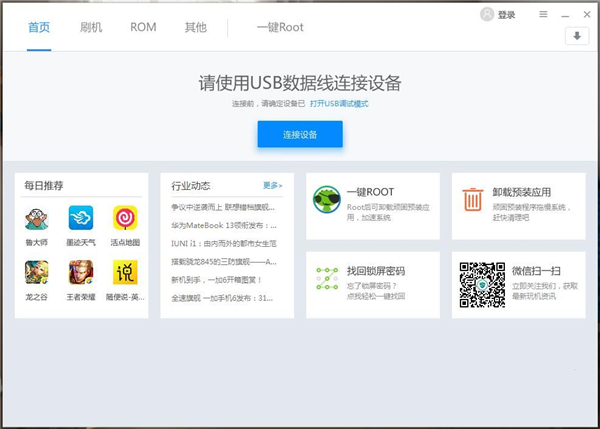Open the 一键Root tab
This screenshot has height=429, width=600.
pyautogui.click(x=280, y=28)
